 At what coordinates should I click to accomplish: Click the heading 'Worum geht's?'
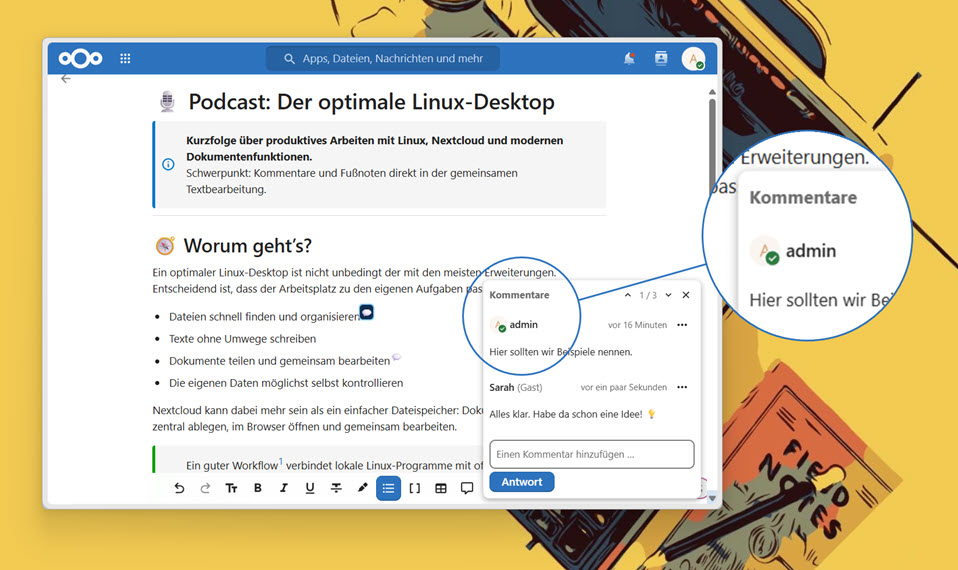pyautogui.click(x=247, y=246)
